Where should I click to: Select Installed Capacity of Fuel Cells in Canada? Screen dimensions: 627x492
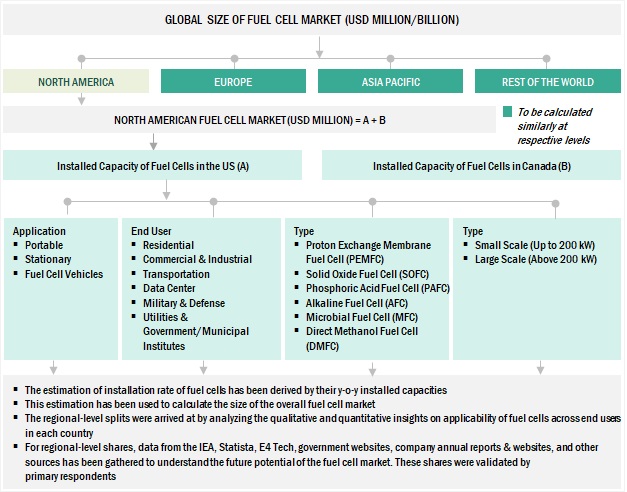[x=471, y=165]
